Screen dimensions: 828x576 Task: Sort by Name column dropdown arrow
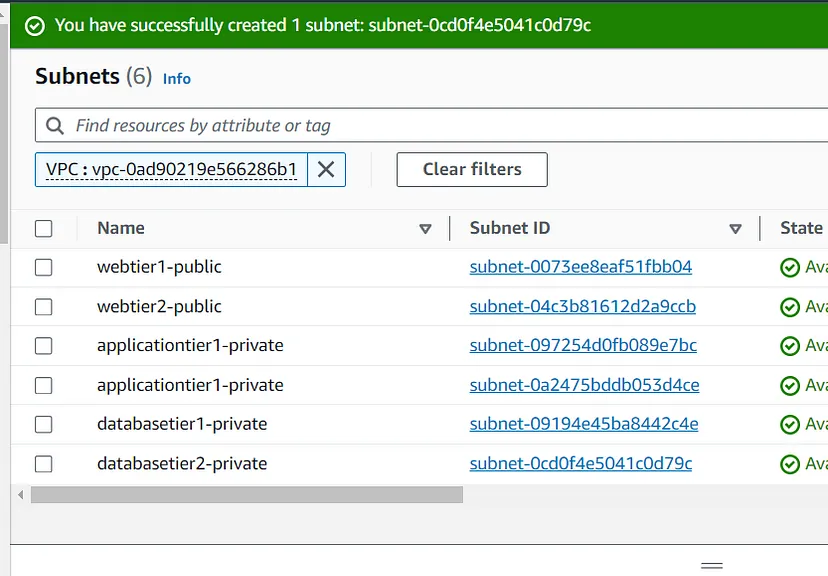(x=425, y=229)
